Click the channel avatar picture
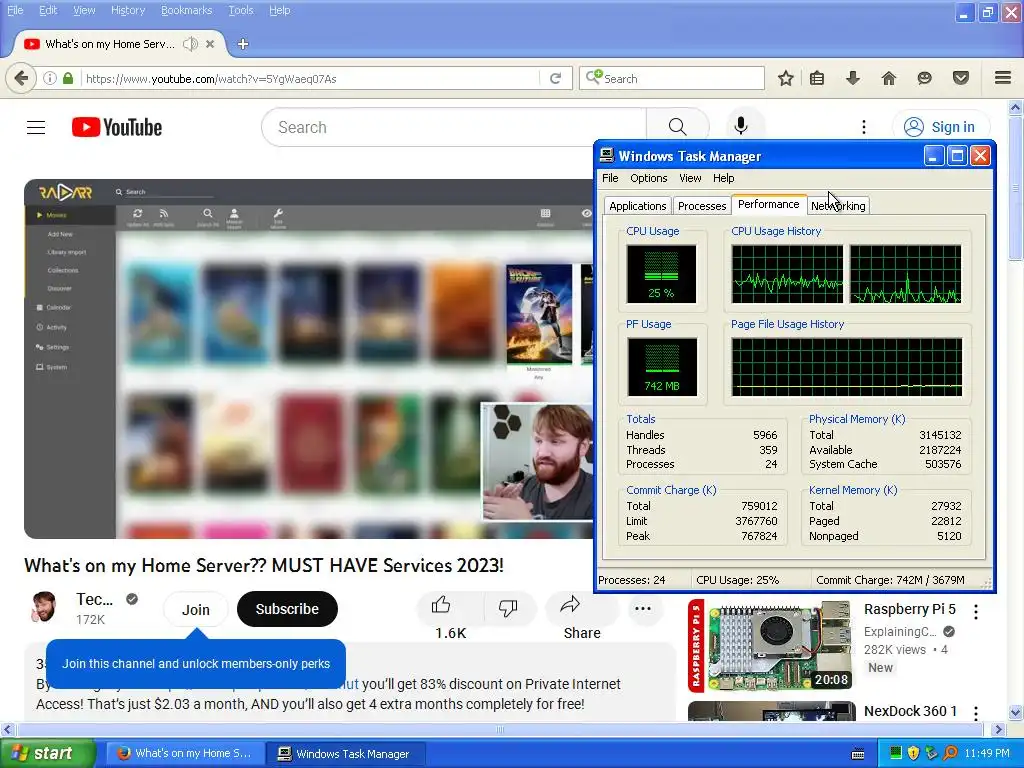 [x=44, y=607]
